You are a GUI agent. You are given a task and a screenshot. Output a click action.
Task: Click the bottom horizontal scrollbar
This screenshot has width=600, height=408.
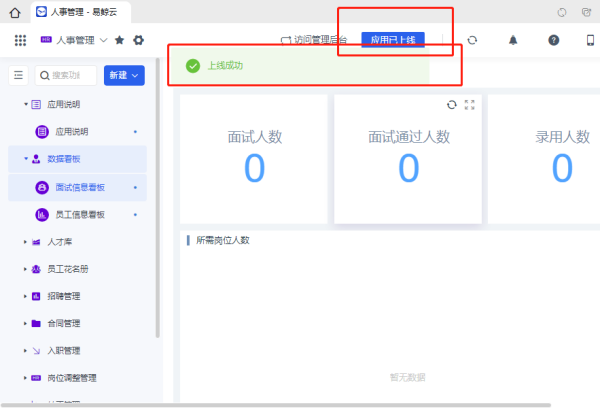(276, 405)
